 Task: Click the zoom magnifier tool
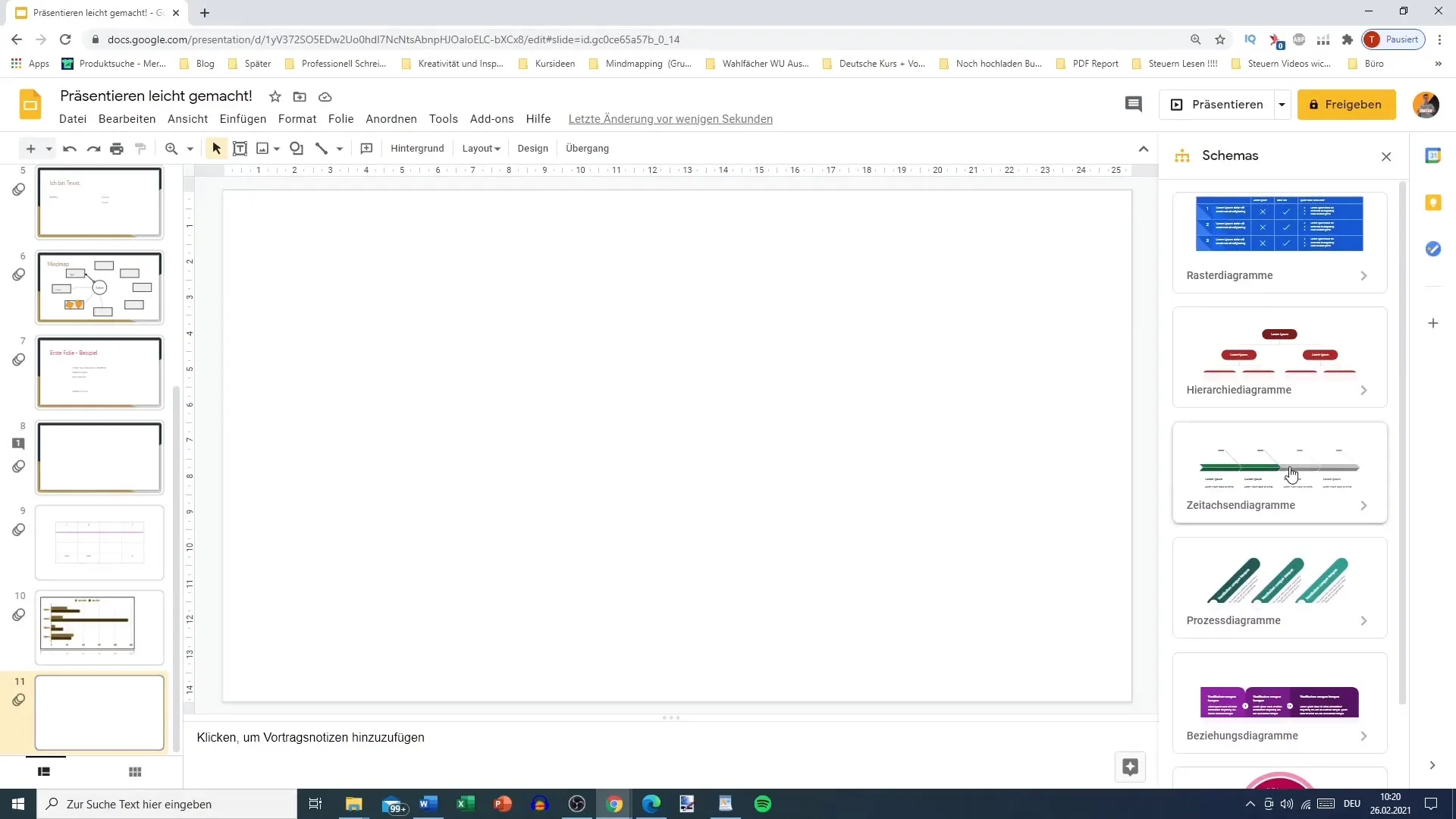171,149
